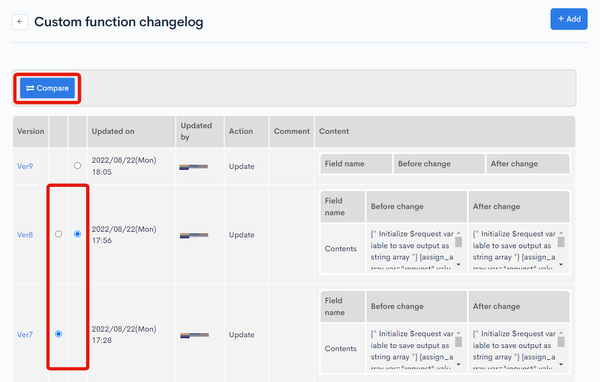Click Update action in the Ver7 row
The width and height of the screenshot is (600, 382).
coord(241,335)
